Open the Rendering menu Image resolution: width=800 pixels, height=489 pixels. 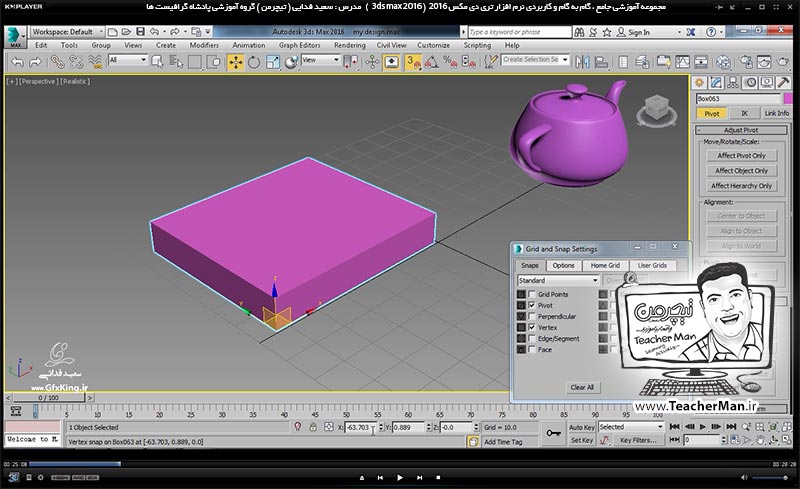pyautogui.click(x=349, y=45)
